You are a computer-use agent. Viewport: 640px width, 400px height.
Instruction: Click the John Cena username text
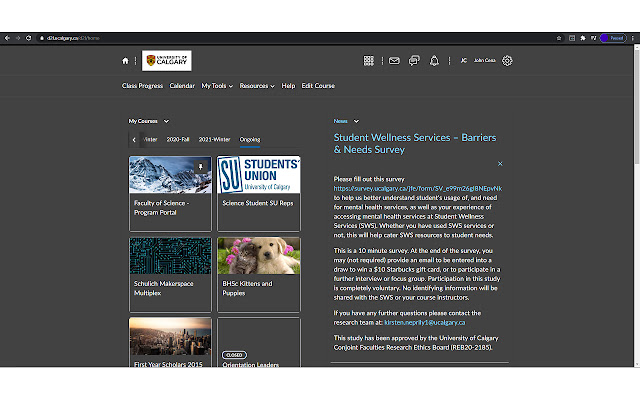pyautogui.click(x=484, y=60)
